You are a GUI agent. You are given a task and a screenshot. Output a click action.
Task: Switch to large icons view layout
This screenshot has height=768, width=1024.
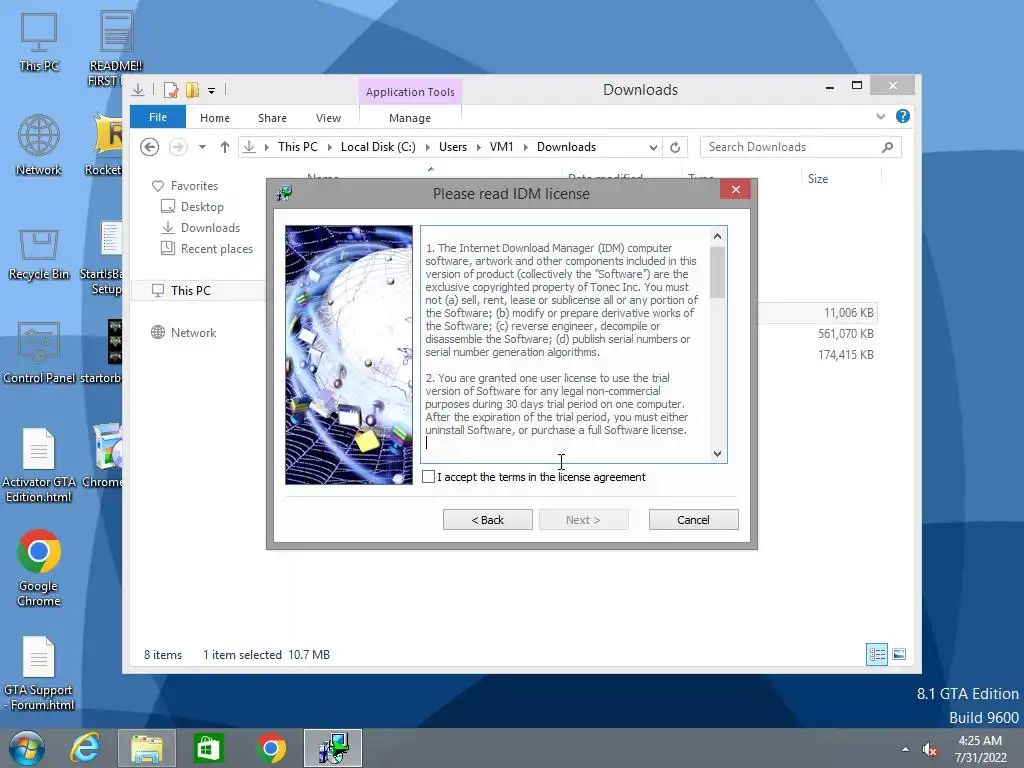(899, 654)
